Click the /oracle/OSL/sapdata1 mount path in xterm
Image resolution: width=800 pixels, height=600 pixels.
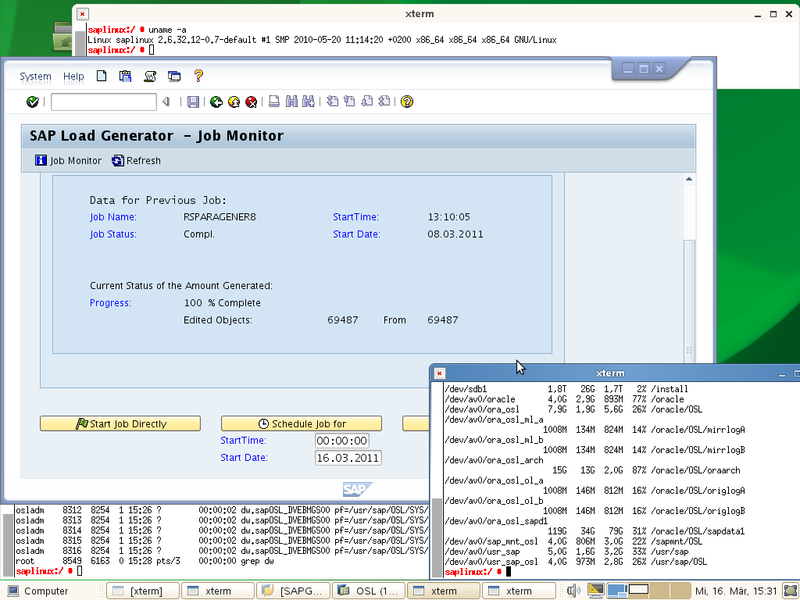coord(697,531)
